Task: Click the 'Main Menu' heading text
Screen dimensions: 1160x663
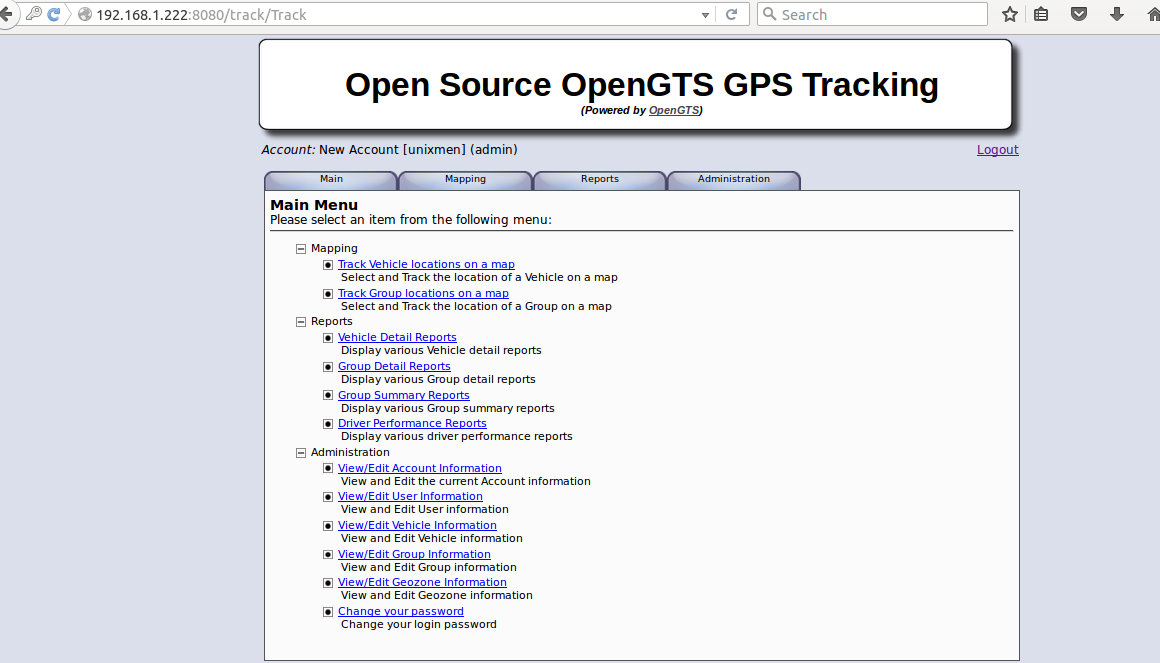Action: [314, 205]
